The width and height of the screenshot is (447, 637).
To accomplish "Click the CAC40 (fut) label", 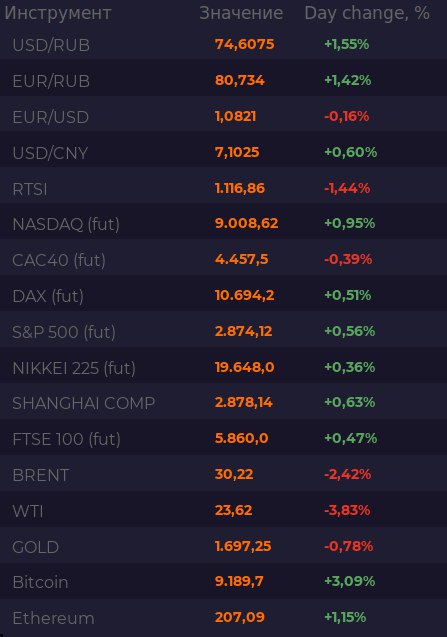I will [59, 260].
